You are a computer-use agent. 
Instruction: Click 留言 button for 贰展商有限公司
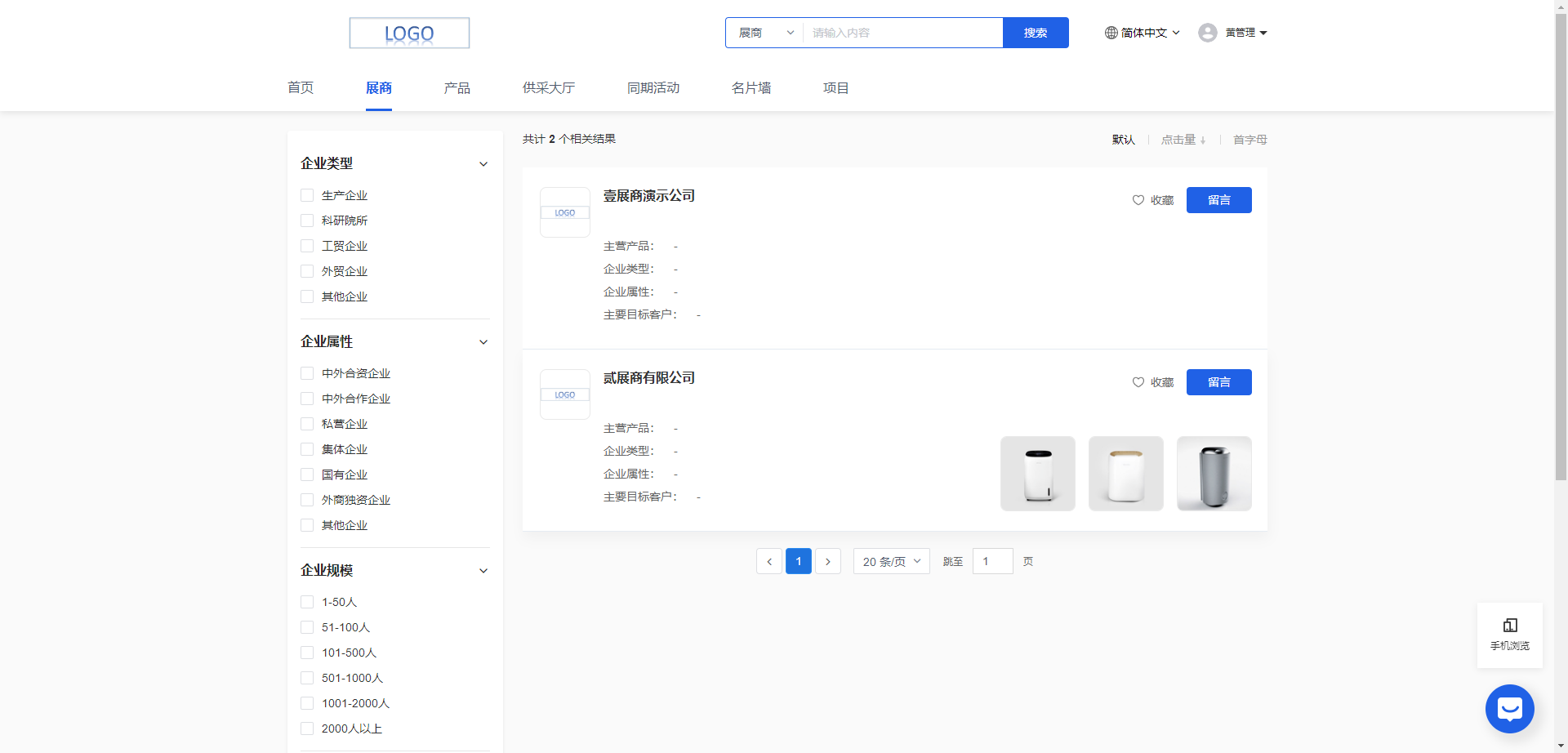pyautogui.click(x=1219, y=382)
